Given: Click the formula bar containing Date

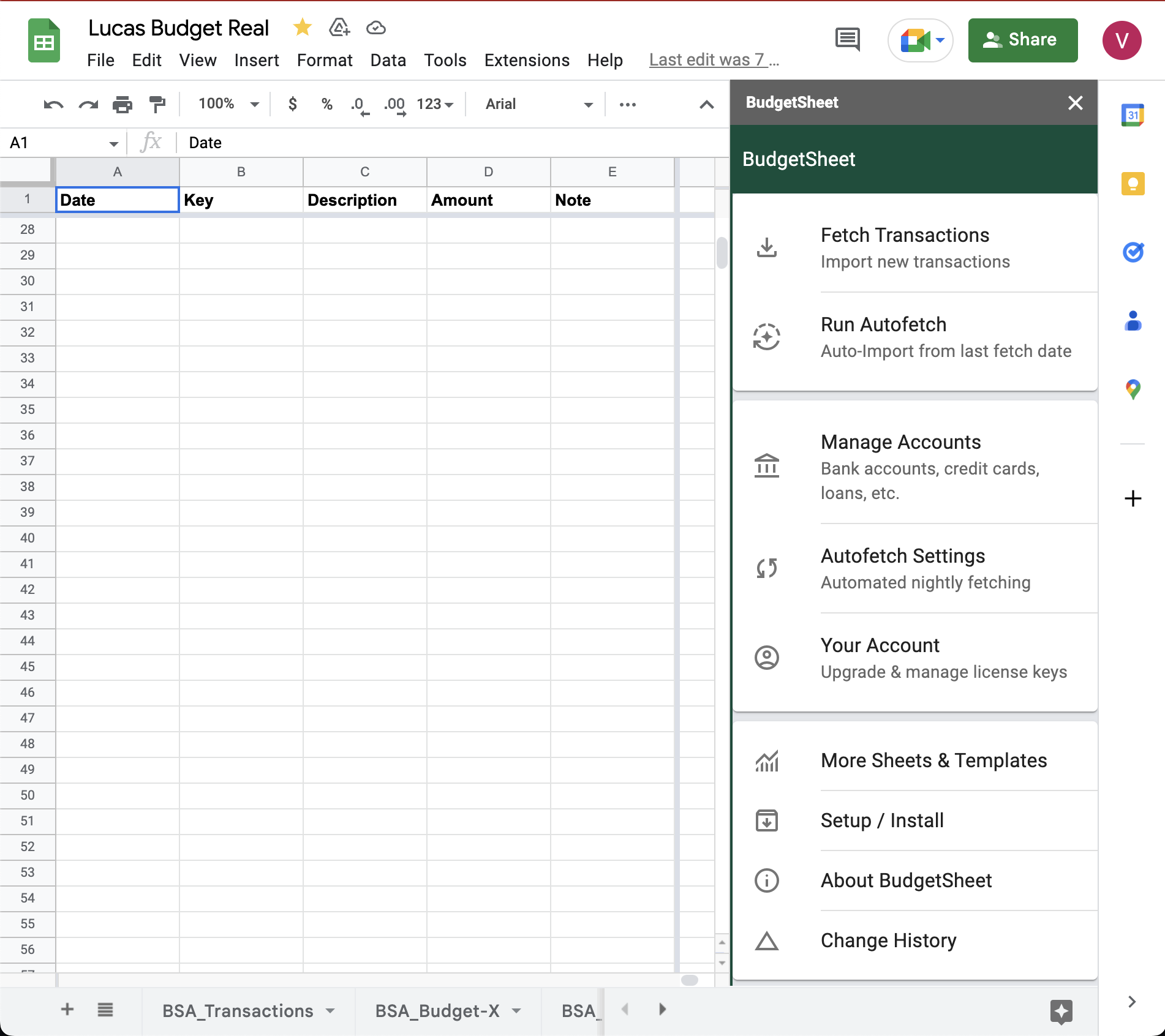Looking at the screenshot, I should (452, 143).
